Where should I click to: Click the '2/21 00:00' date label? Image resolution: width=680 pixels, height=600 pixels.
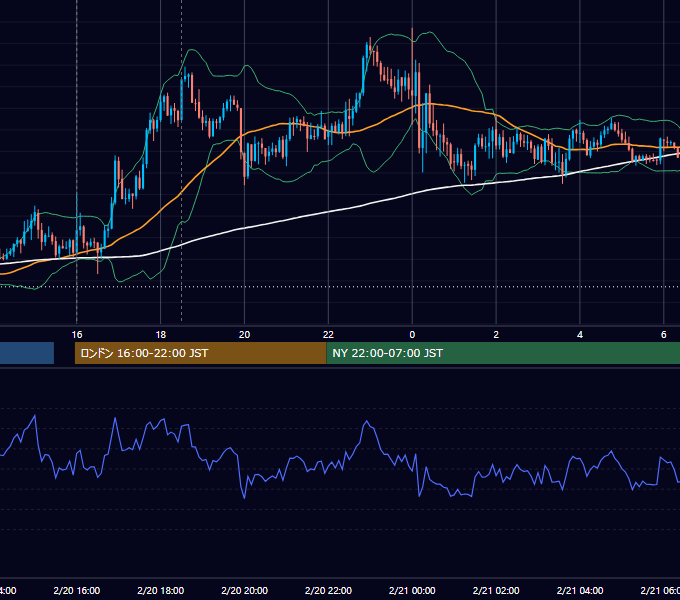(x=412, y=591)
